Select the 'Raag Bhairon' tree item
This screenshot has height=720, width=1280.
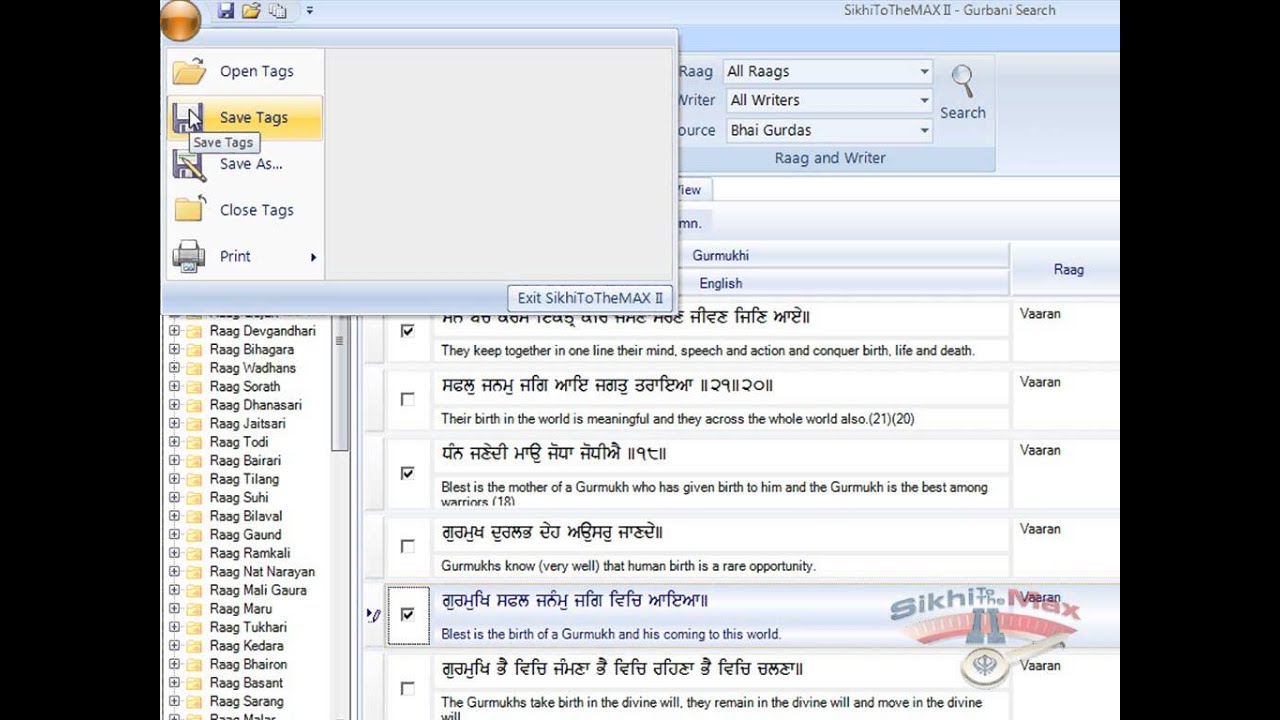tap(248, 664)
